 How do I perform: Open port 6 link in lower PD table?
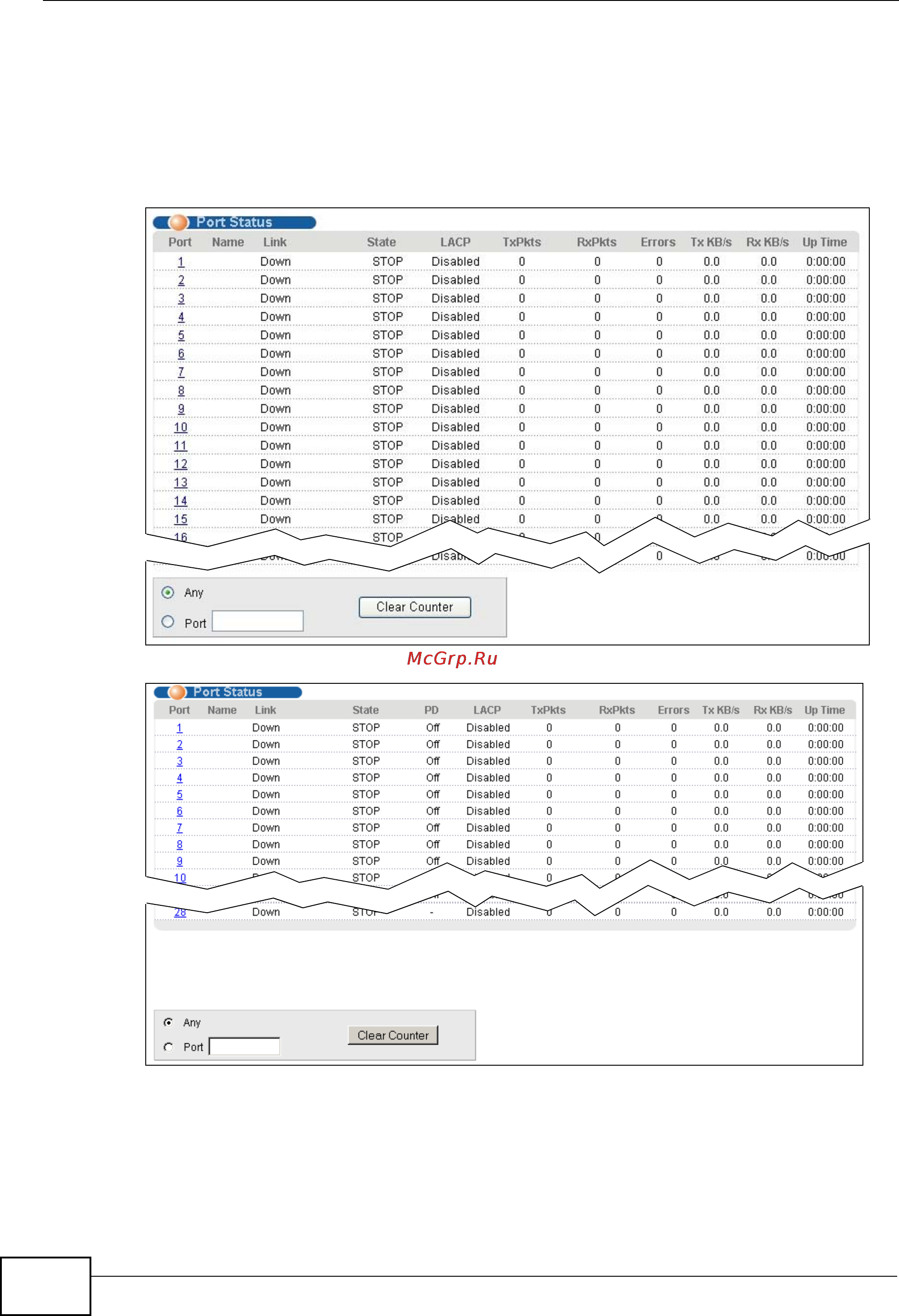coord(180,811)
